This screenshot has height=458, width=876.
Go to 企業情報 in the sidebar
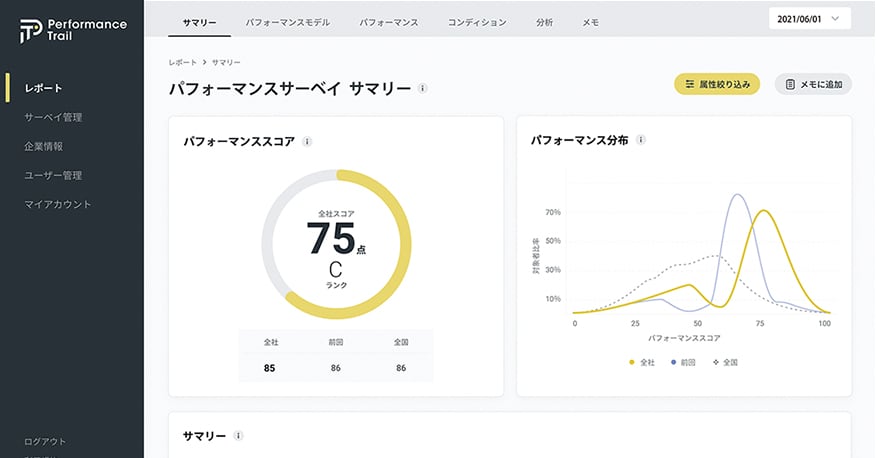[44, 146]
